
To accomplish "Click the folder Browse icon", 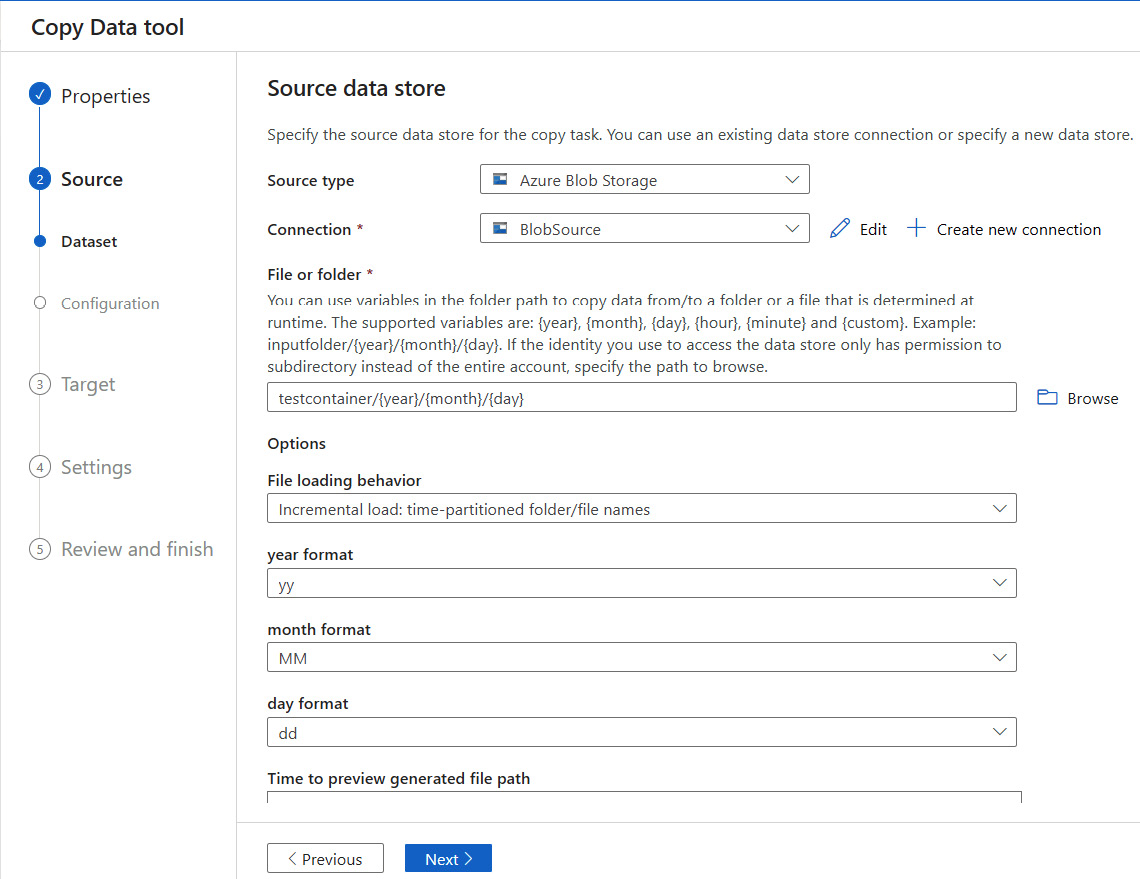I will pos(1047,398).
